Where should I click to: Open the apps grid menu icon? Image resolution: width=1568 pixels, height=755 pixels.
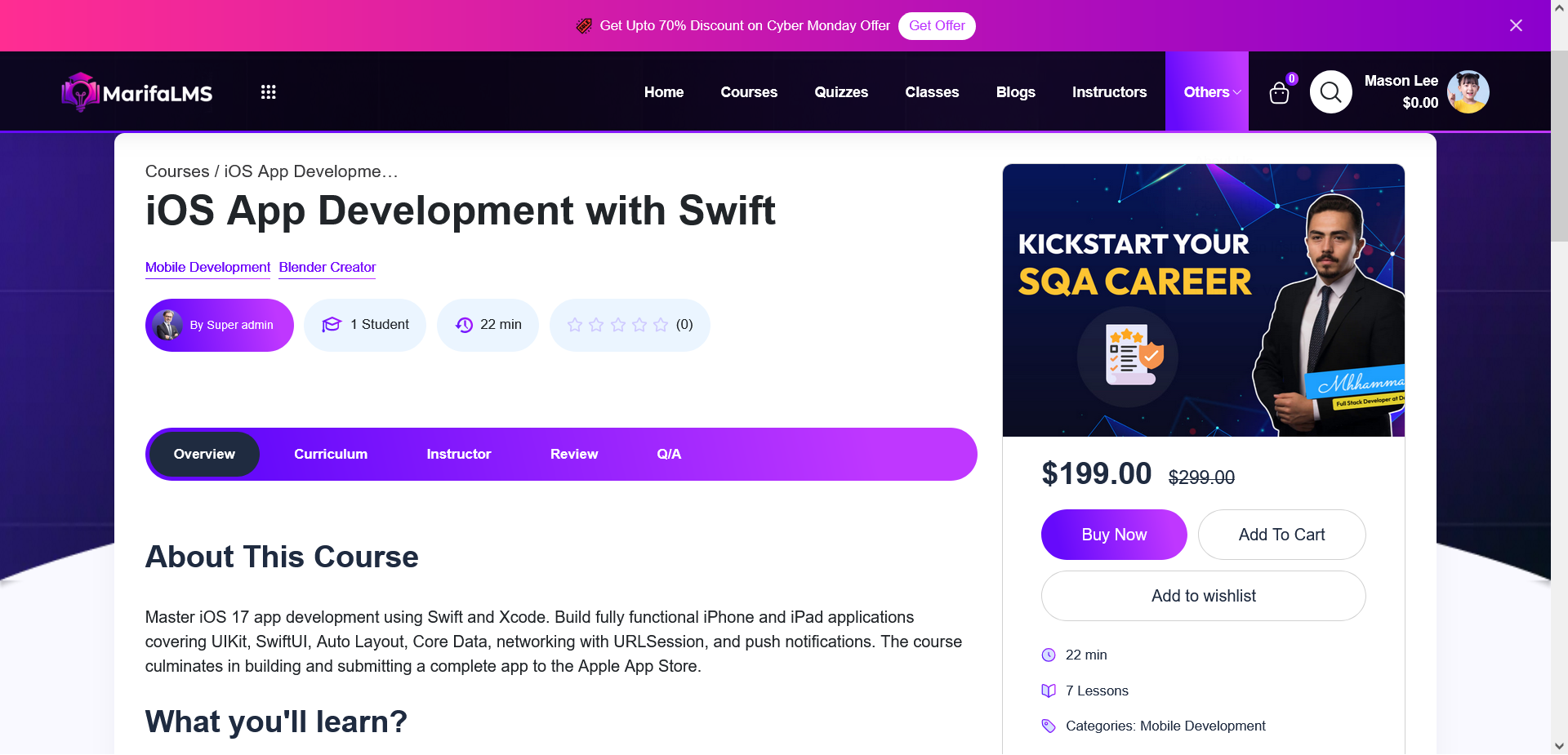pyautogui.click(x=268, y=92)
